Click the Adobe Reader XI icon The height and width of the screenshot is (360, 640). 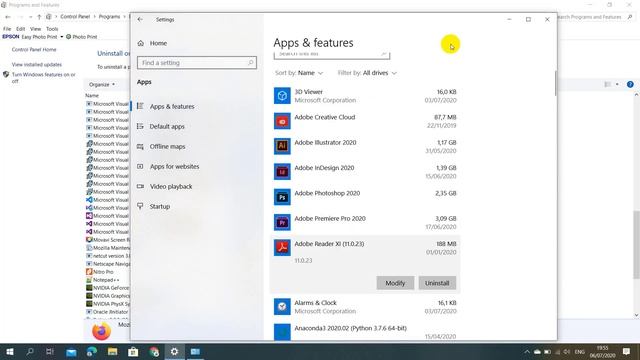tap(282, 248)
